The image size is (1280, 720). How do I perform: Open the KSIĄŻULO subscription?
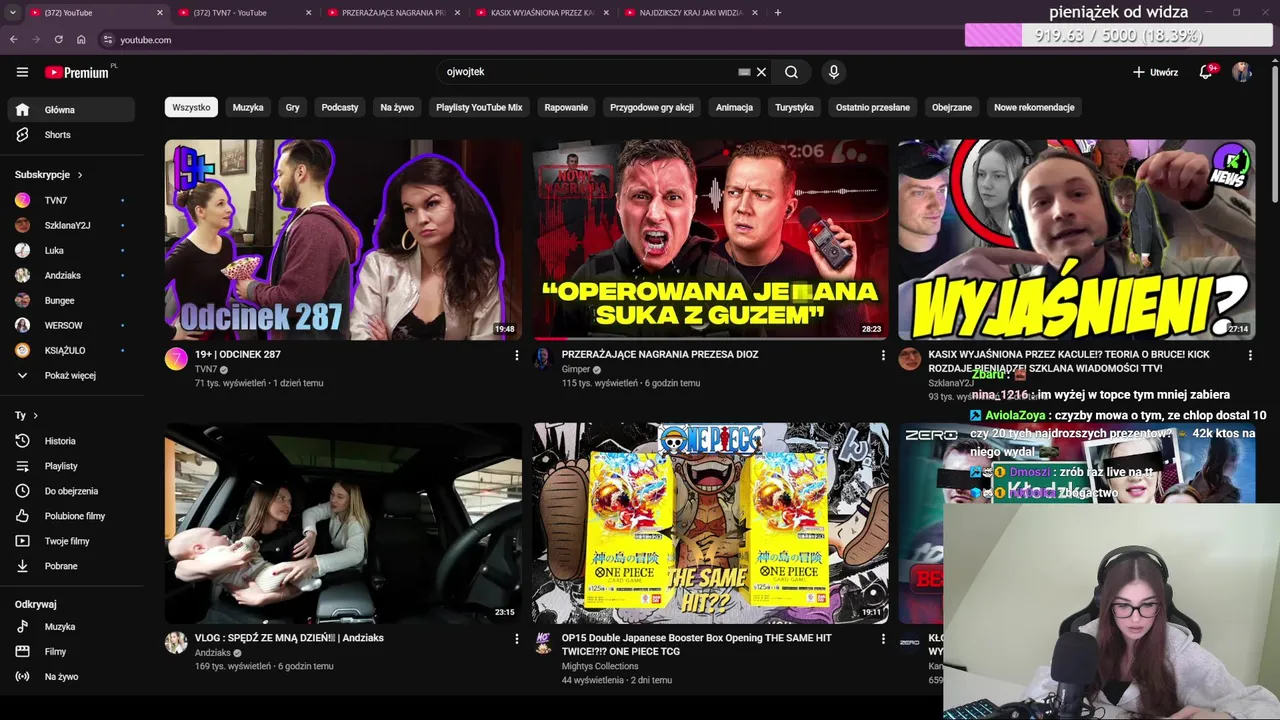point(70,350)
